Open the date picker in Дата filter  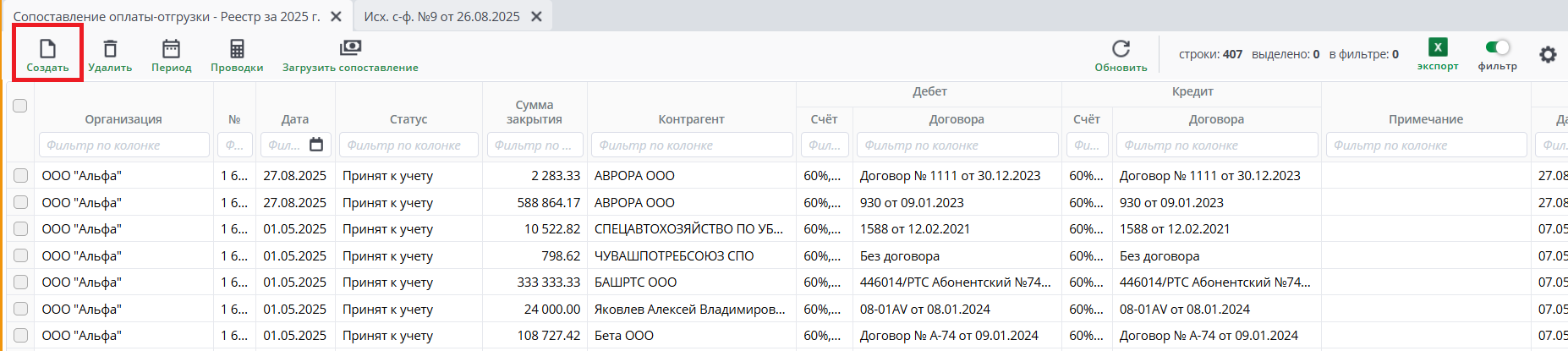(316, 145)
